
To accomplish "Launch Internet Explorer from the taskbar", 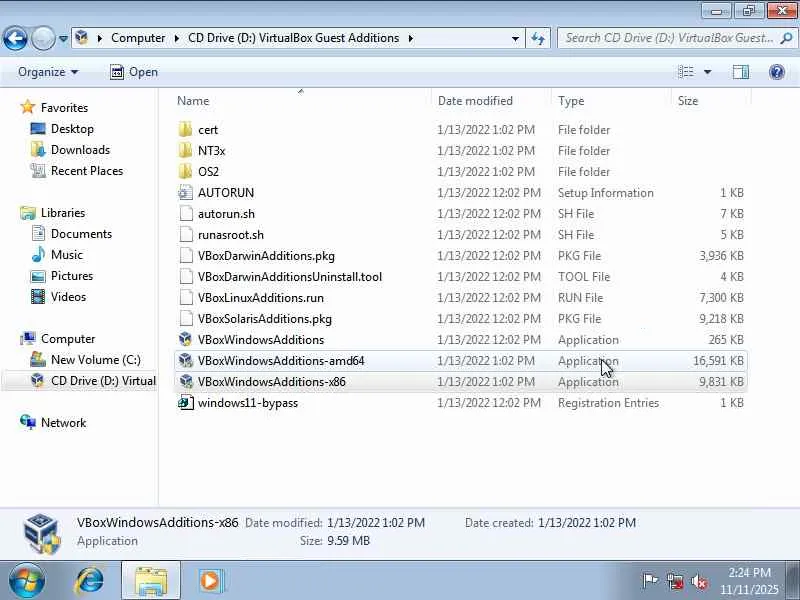I will [x=90, y=580].
